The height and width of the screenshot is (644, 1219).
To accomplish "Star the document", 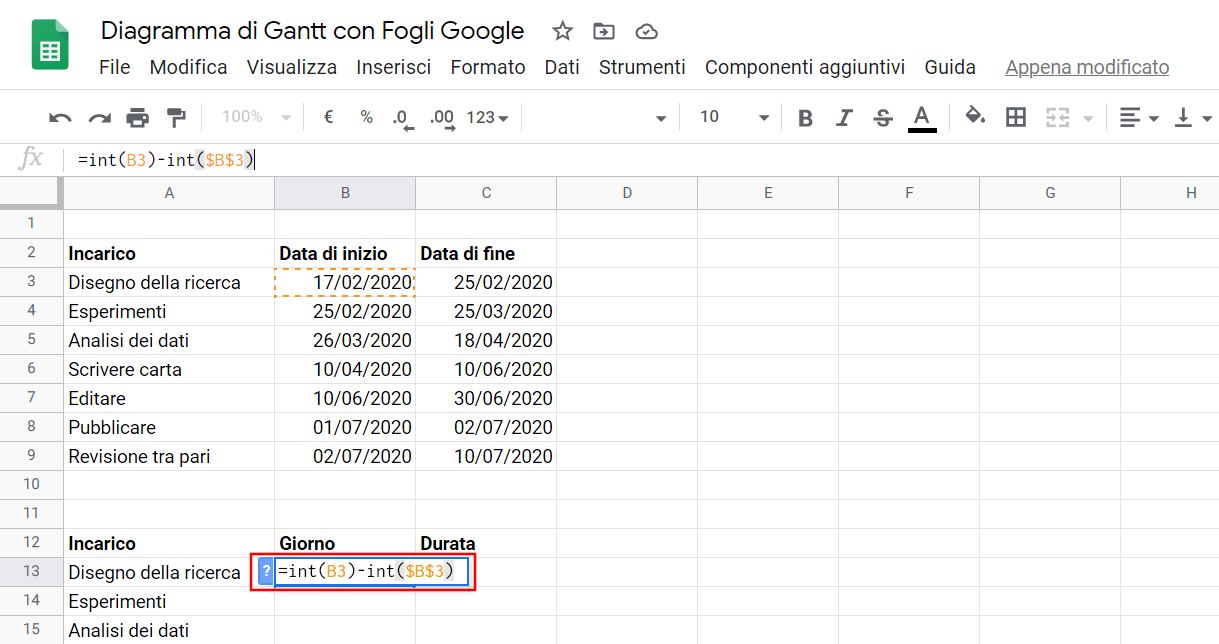I will 563,31.
